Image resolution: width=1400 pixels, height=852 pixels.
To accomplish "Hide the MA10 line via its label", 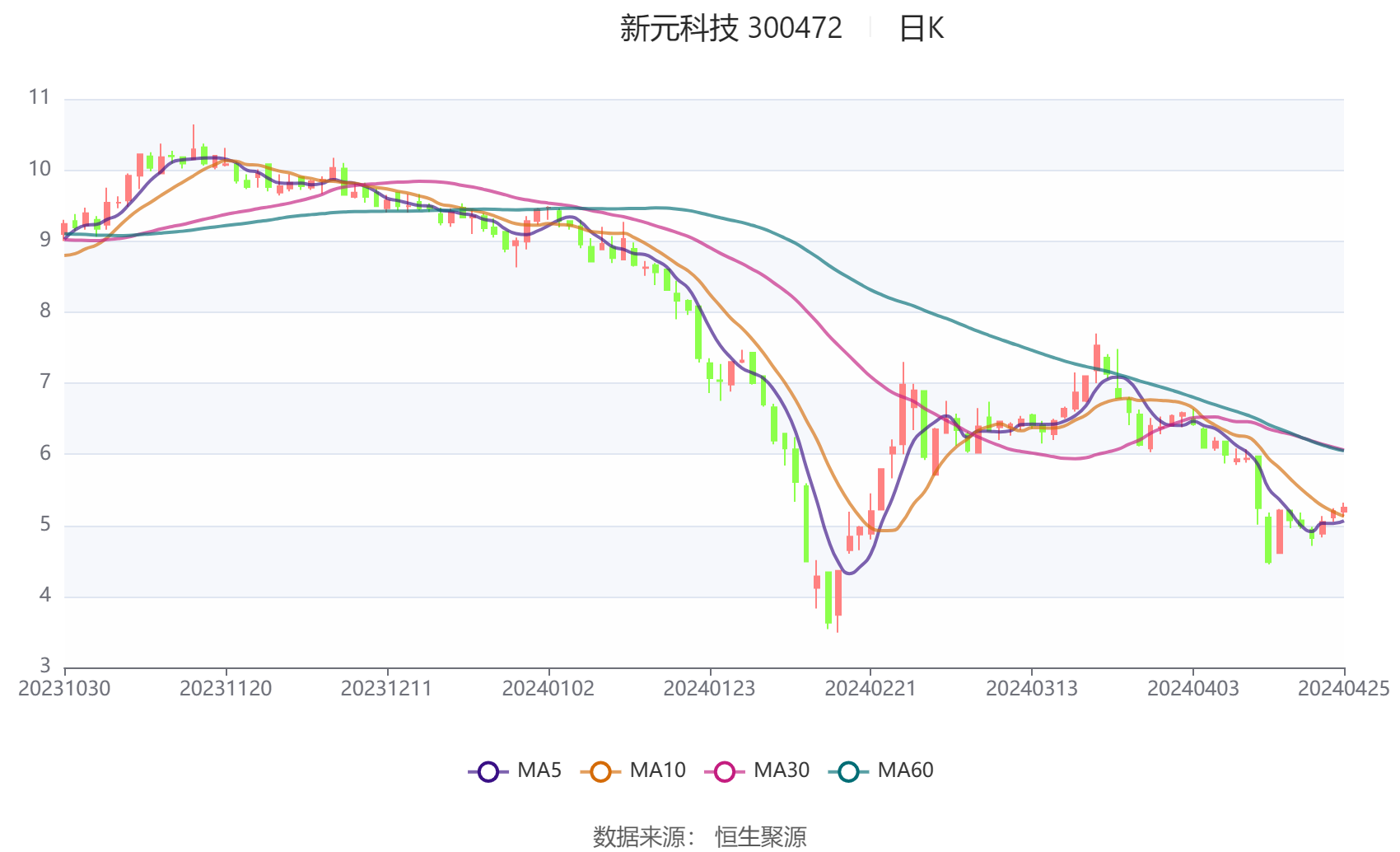I will coord(657,770).
